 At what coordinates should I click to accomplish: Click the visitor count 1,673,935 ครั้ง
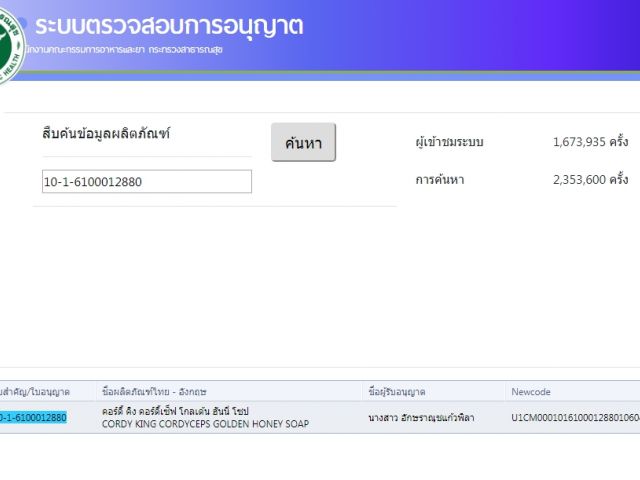[589, 142]
